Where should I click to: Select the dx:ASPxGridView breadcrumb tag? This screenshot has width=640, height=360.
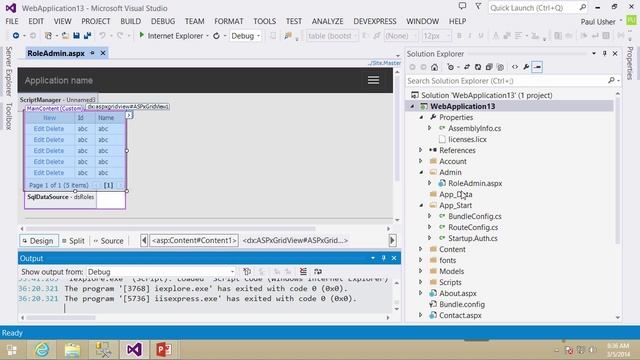pos(295,240)
